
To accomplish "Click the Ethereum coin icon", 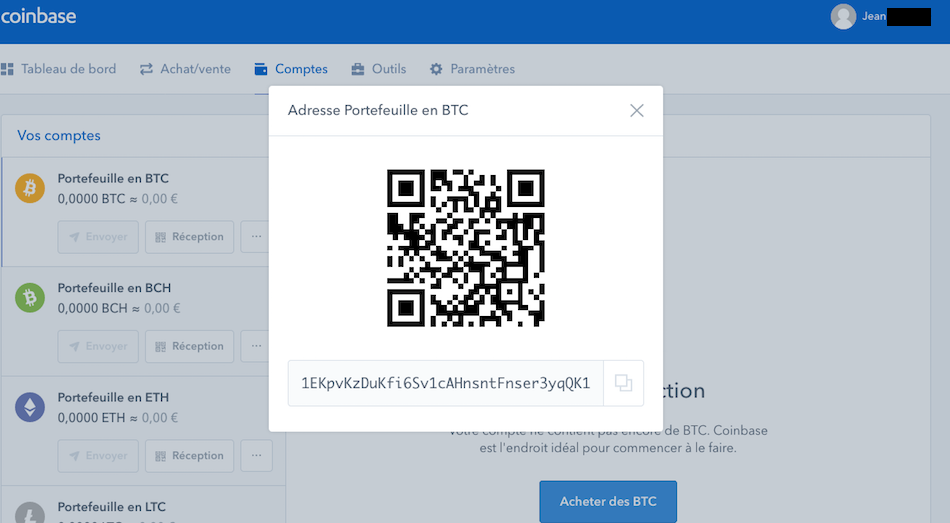I will tap(30, 407).
